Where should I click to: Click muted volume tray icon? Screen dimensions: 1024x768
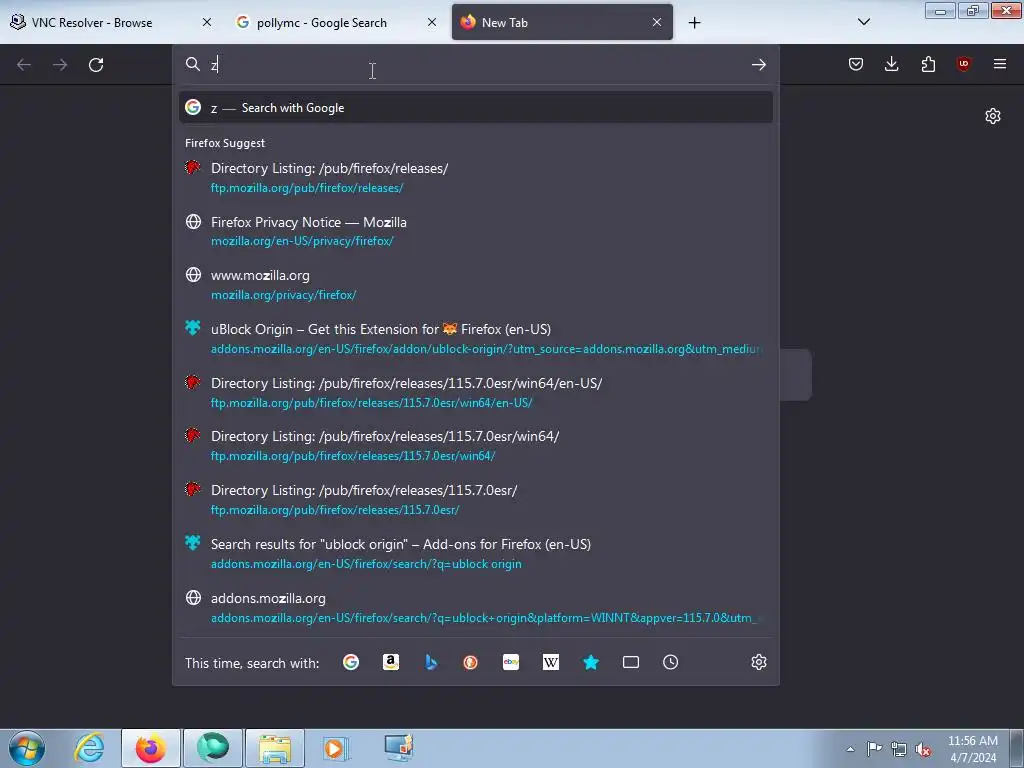click(923, 749)
